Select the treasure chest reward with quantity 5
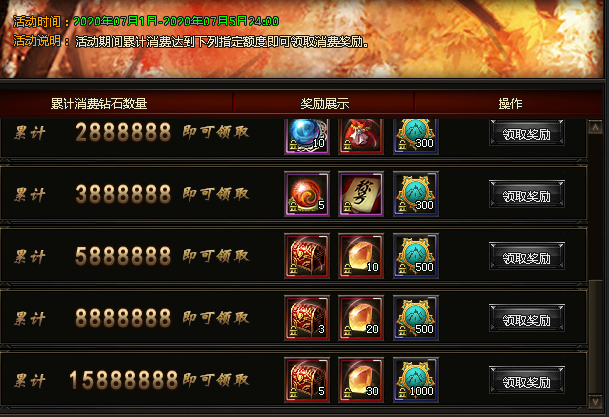 click(x=307, y=380)
